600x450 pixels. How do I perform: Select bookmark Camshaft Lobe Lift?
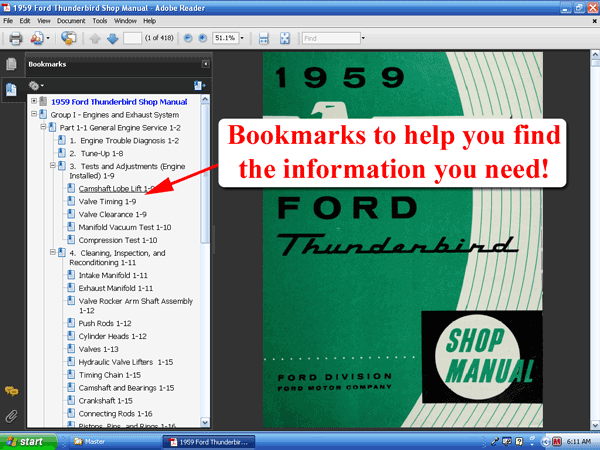point(117,189)
